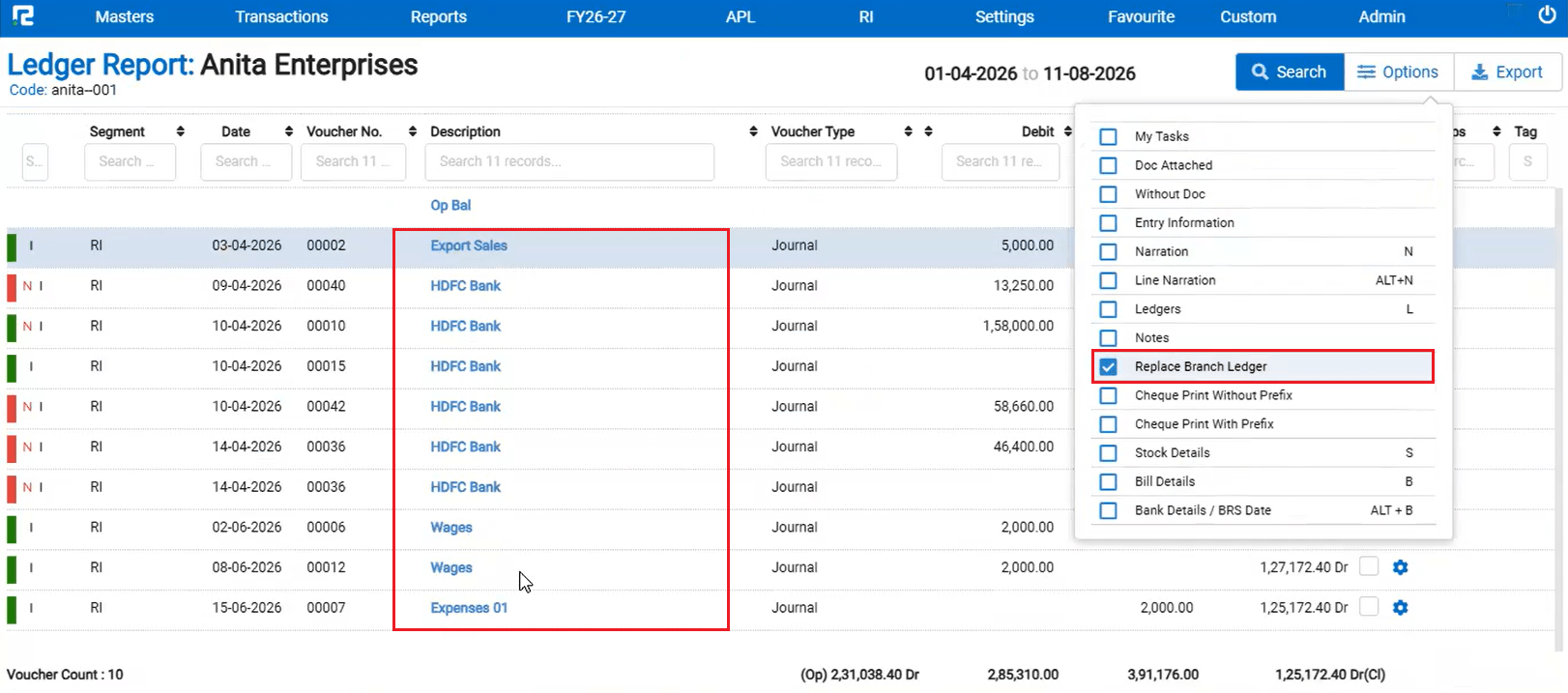Enable Cheque Print With Prefix
The height and width of the screenshot is (693, 1568).
tap(1109, 424)
